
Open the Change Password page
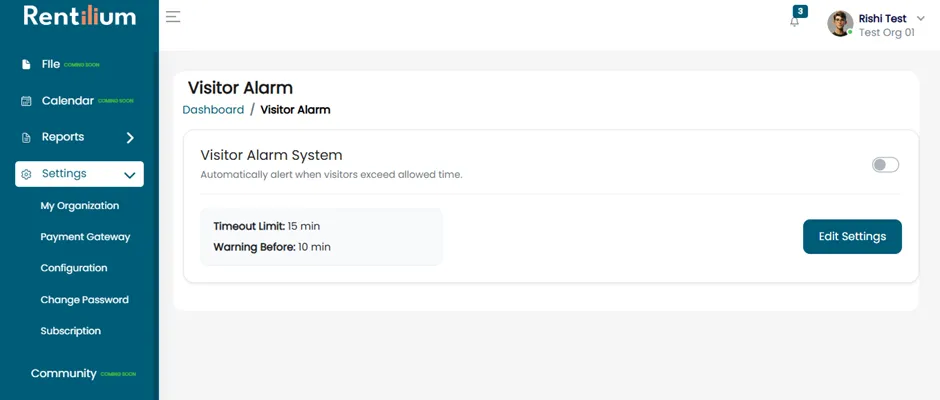[85, 300]
